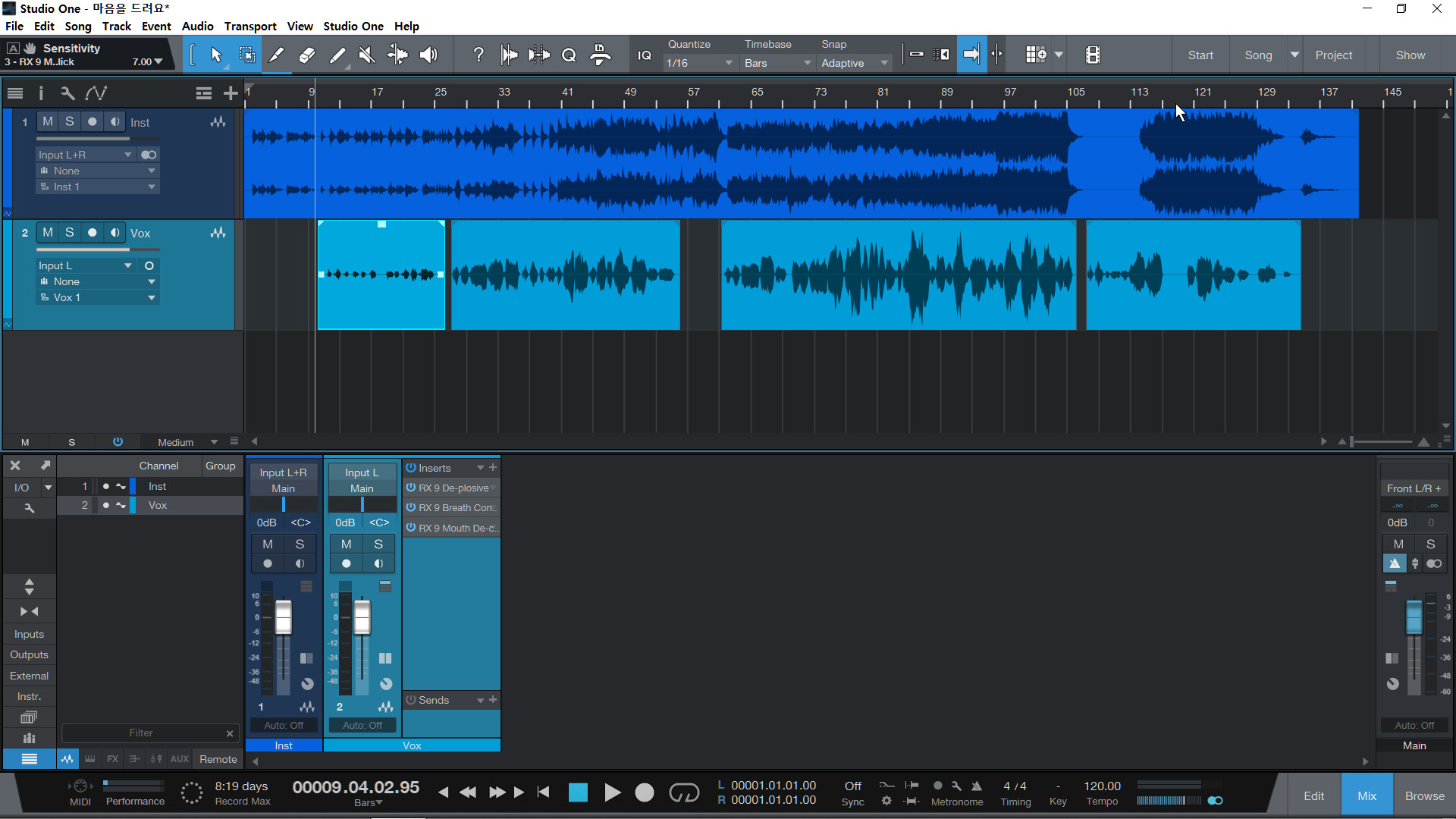Open the Snap Adaptive dropdown
This screenshot has height=819, width=1456.
[x=854, y=63]
